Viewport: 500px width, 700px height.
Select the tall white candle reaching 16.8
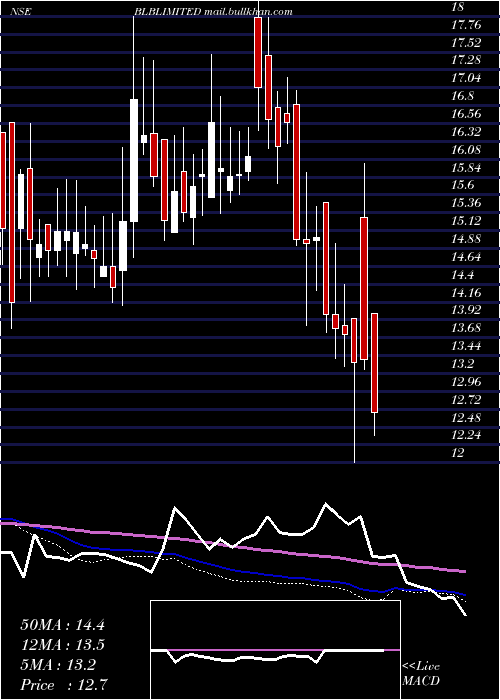(x=134, y=160)
